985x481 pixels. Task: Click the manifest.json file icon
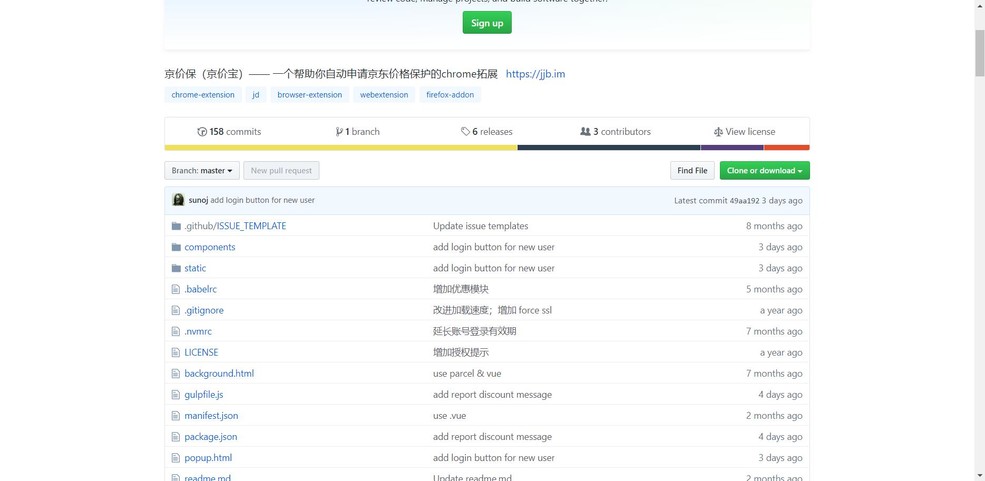(x=176, y=416)
